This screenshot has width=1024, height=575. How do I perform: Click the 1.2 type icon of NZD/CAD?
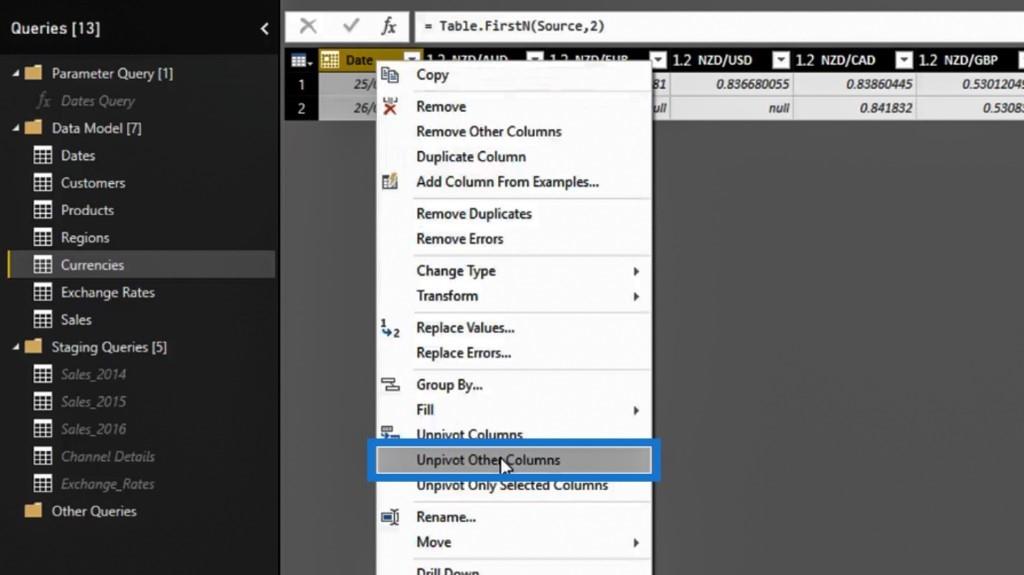tap(805, 61)
